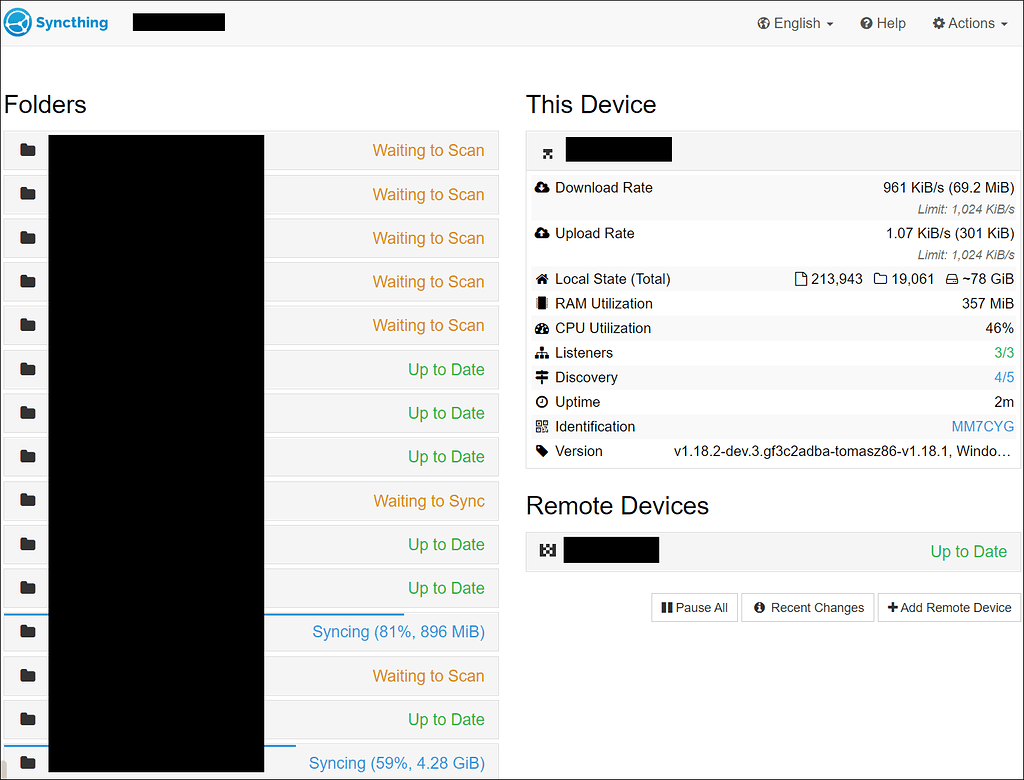Click the Upload Rate cloud icon
1024x780 pixels.
pyautogui.click(x=541, y=233)
